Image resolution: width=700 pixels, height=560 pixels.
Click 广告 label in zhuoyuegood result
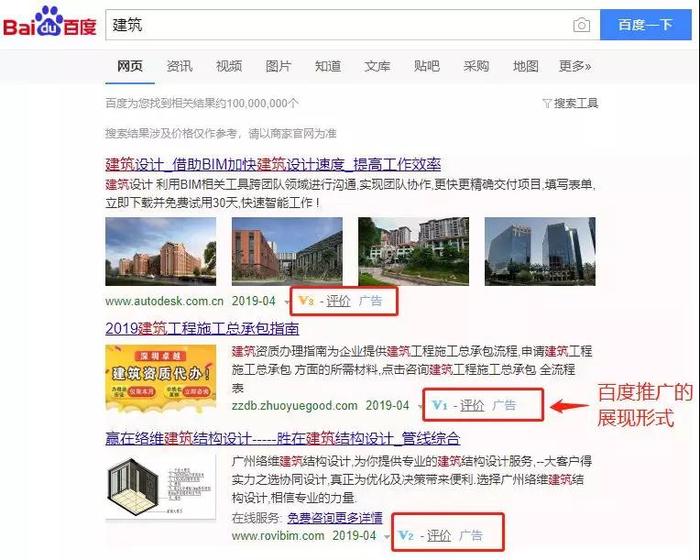504,405
